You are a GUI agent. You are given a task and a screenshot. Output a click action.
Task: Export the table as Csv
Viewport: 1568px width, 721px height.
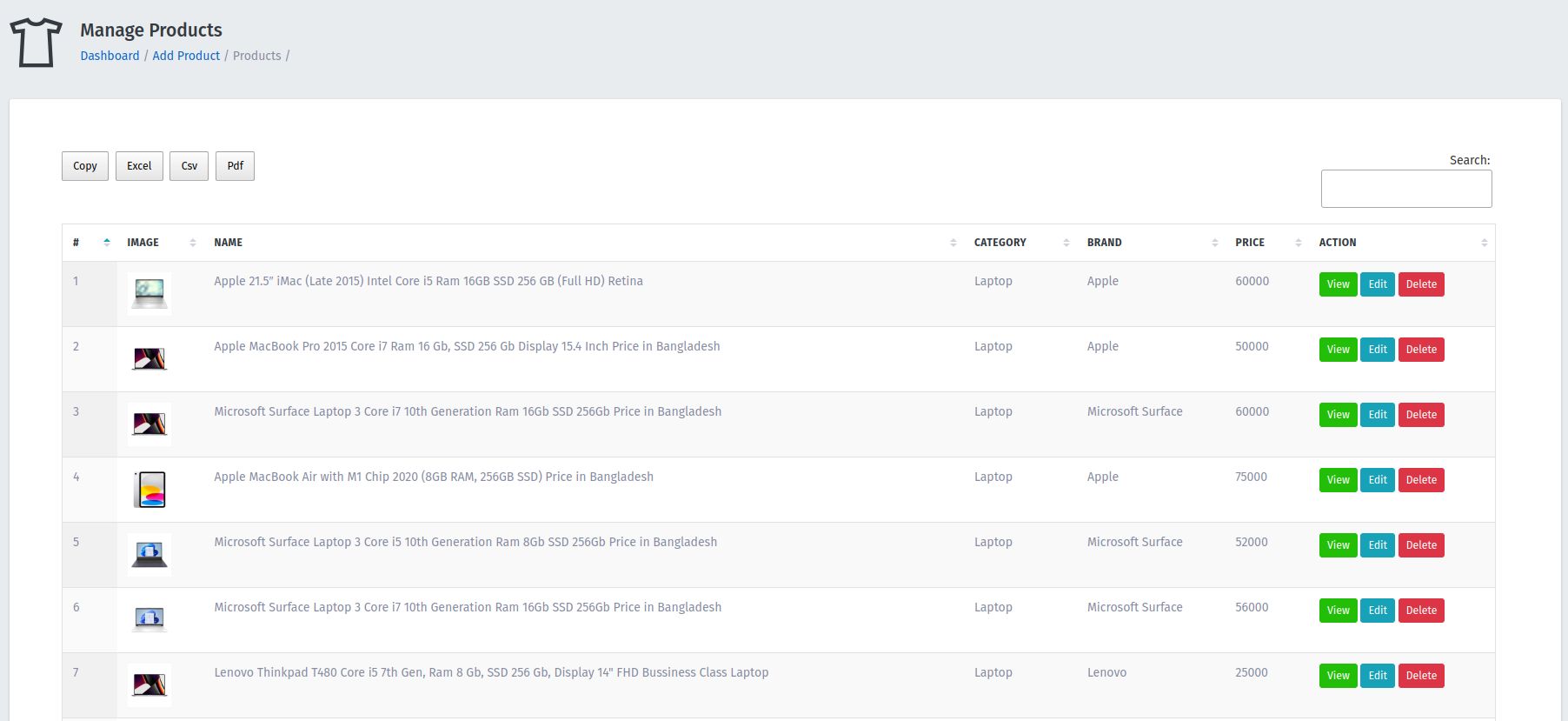(x=189, y=166)
